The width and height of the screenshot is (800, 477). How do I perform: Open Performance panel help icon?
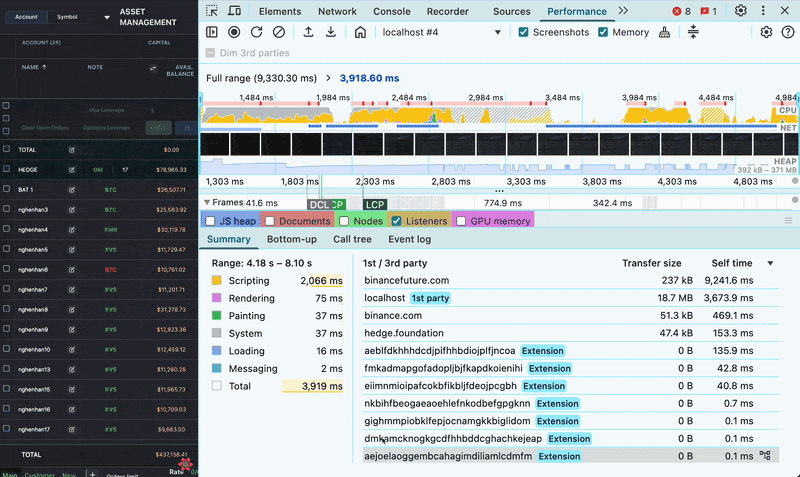click(788, 32)
